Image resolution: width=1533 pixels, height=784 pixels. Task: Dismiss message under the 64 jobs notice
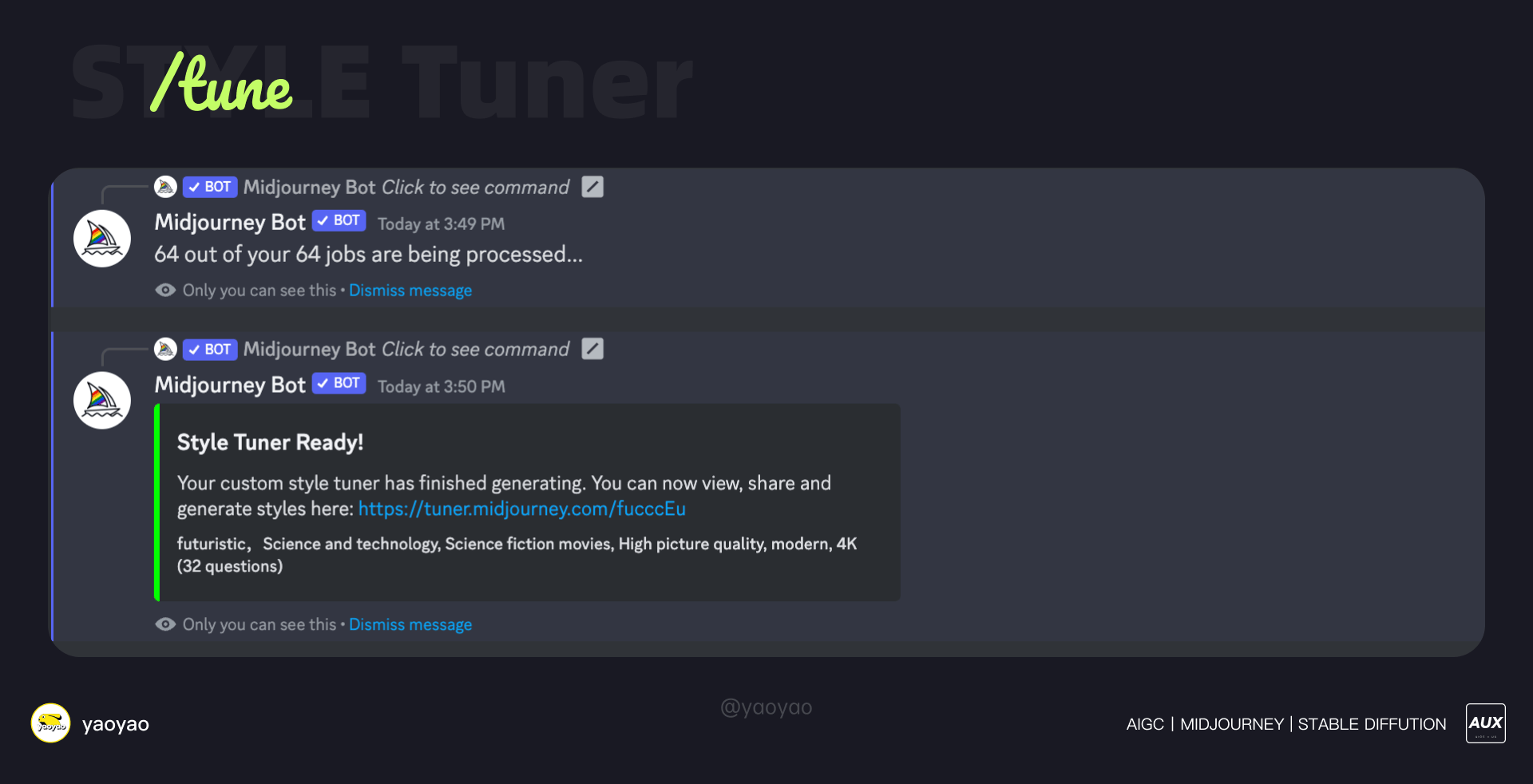[410, 291]
